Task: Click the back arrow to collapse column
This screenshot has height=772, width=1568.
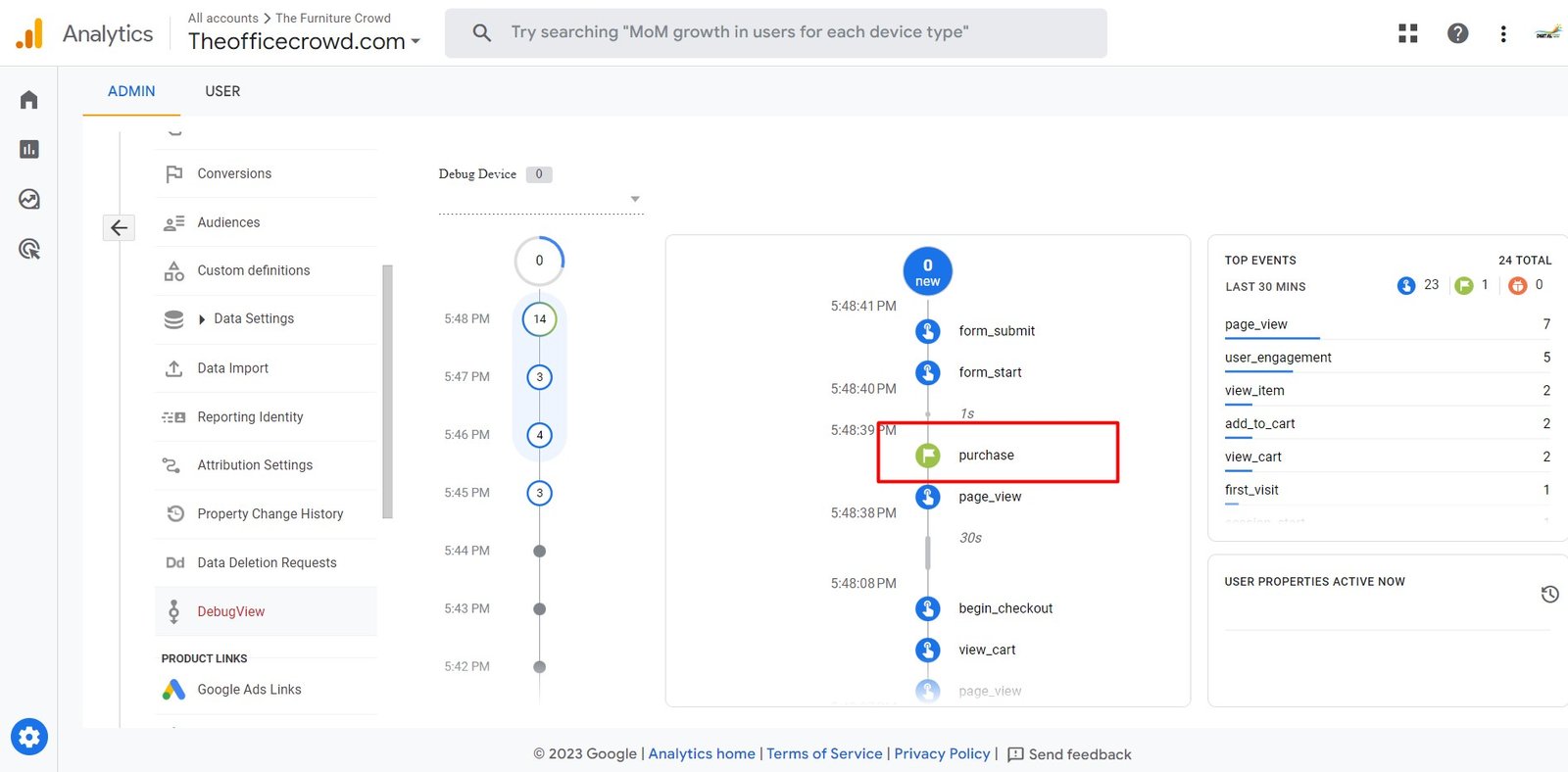Action: 119,227
